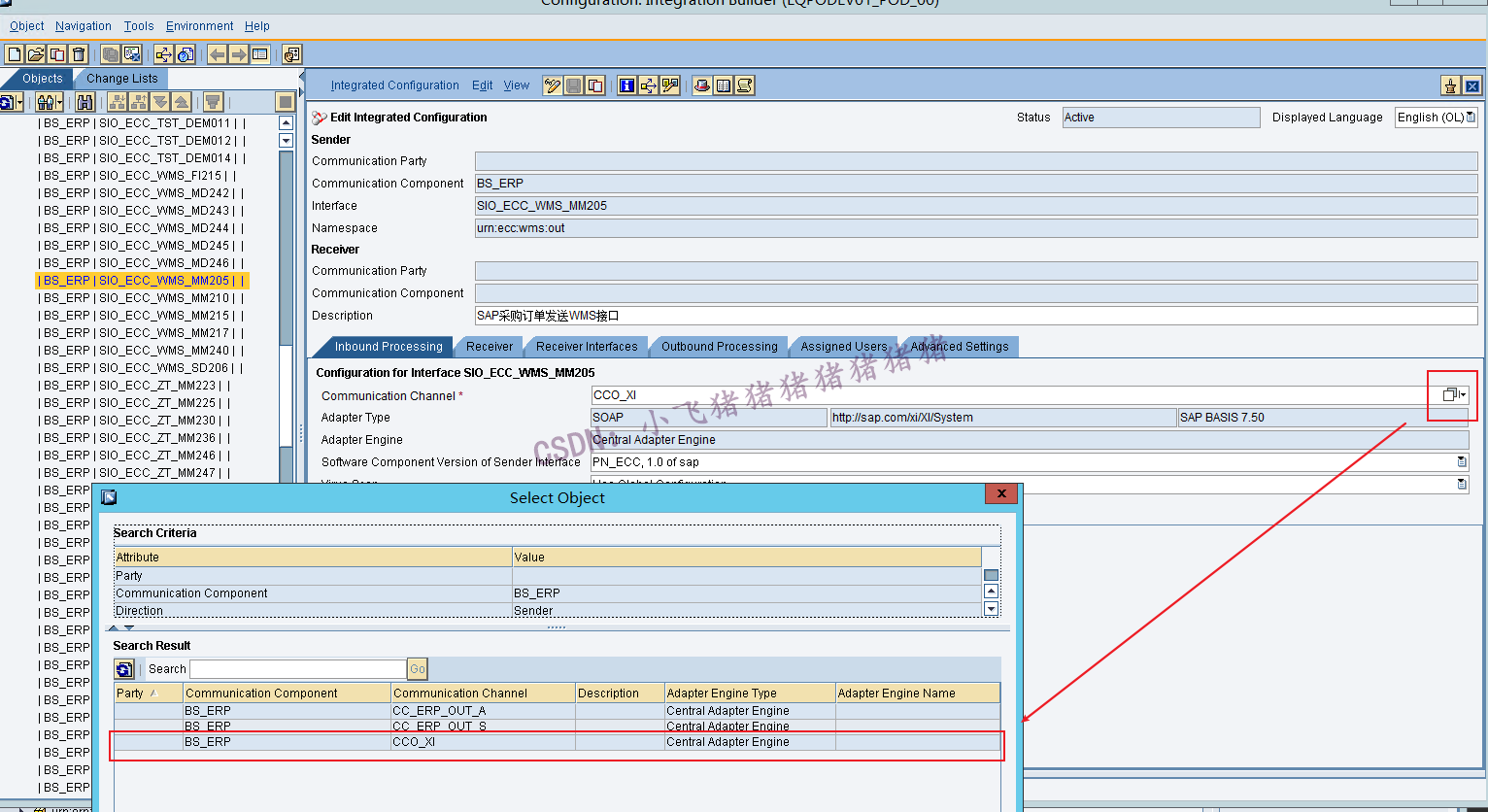Toggle display/edit mode with the pencil icon
This screenshot has height=812, width=1488.
[x=553, y=85]
